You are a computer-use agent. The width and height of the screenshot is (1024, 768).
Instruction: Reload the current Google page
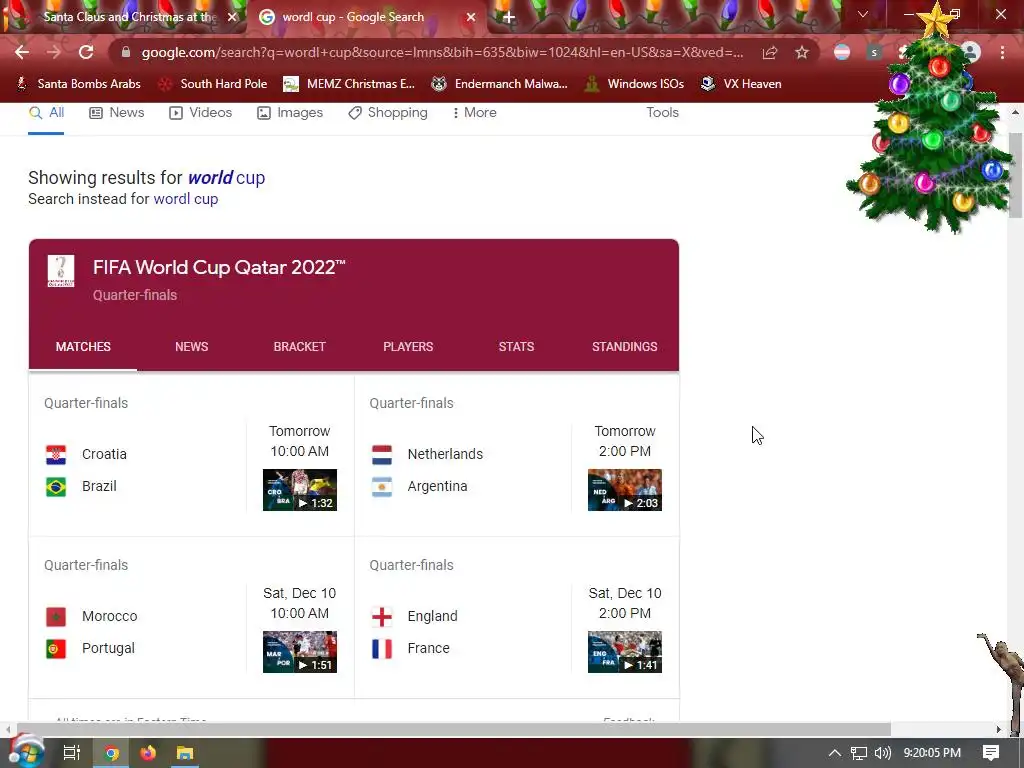click(86, 52)
